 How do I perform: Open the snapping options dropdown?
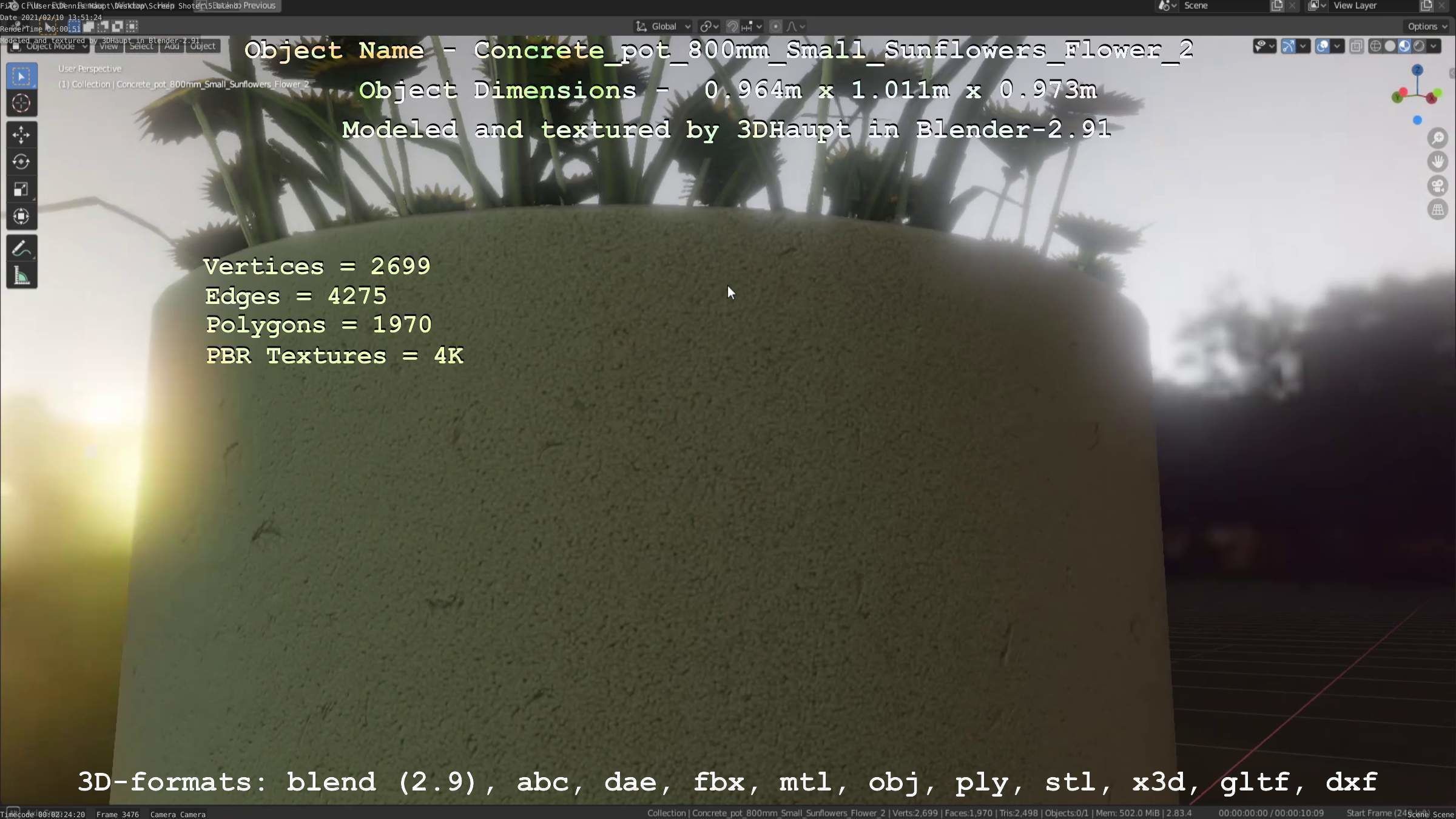(752, 26)
